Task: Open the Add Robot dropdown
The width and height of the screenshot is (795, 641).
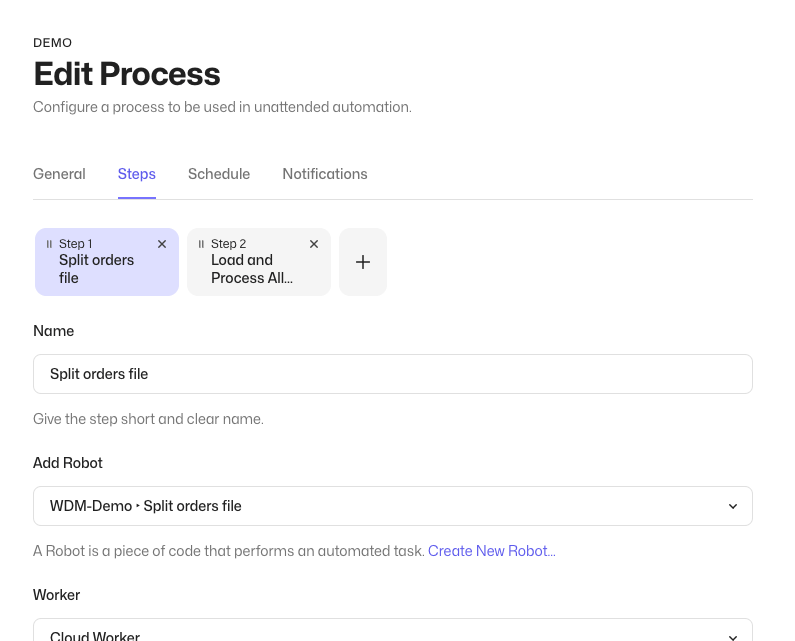Action: (393, 506)
